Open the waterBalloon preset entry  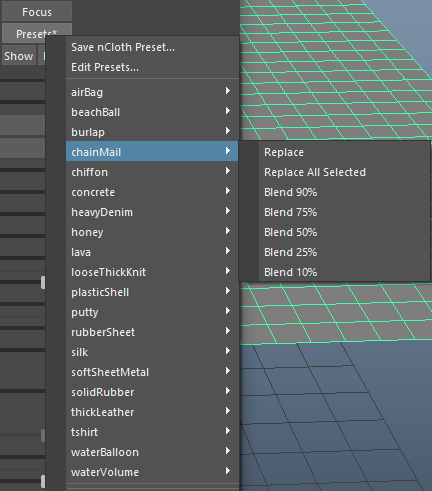pyautogui.click(x=152, y=452)
